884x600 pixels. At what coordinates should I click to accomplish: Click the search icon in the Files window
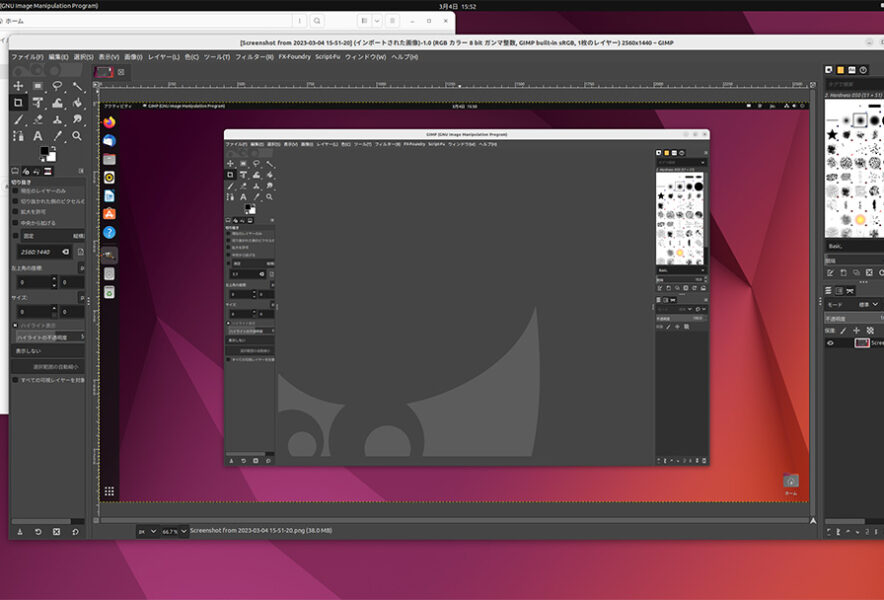pyautogui.click(x=317, y=21)
